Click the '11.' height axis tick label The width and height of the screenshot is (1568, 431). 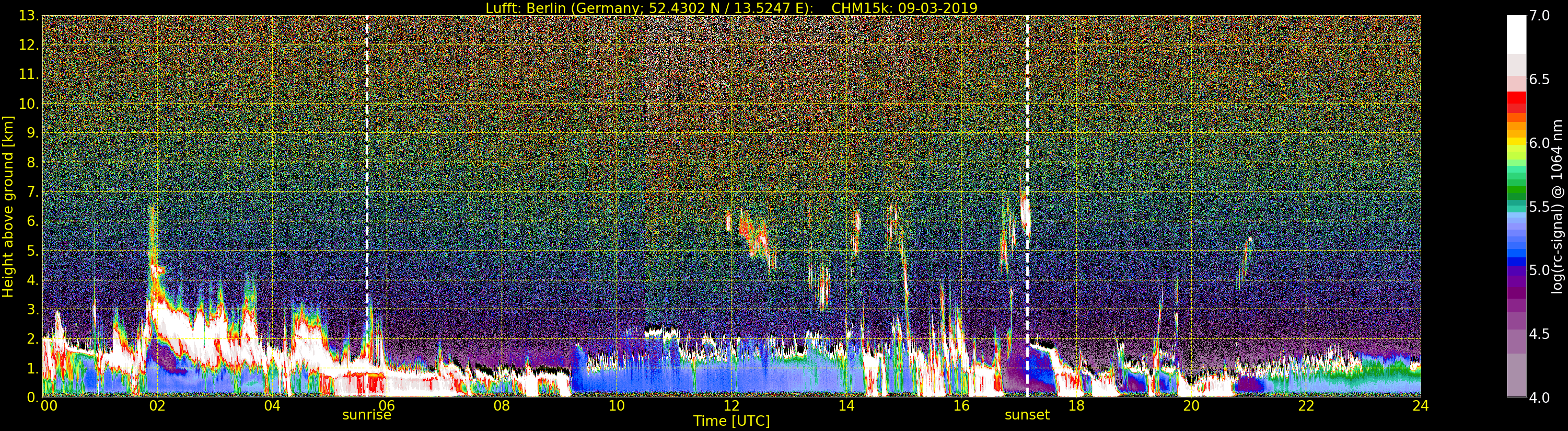[29, 74]
